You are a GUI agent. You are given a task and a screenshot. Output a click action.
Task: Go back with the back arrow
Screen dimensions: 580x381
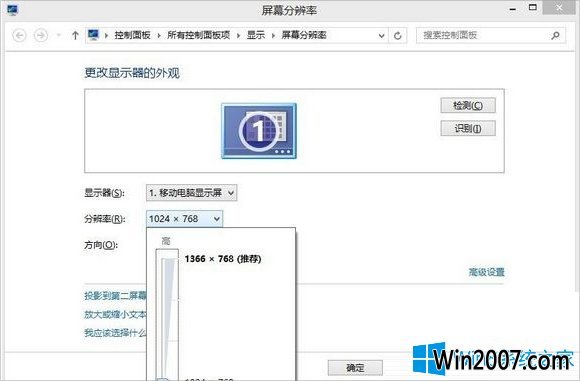(19, 36)
